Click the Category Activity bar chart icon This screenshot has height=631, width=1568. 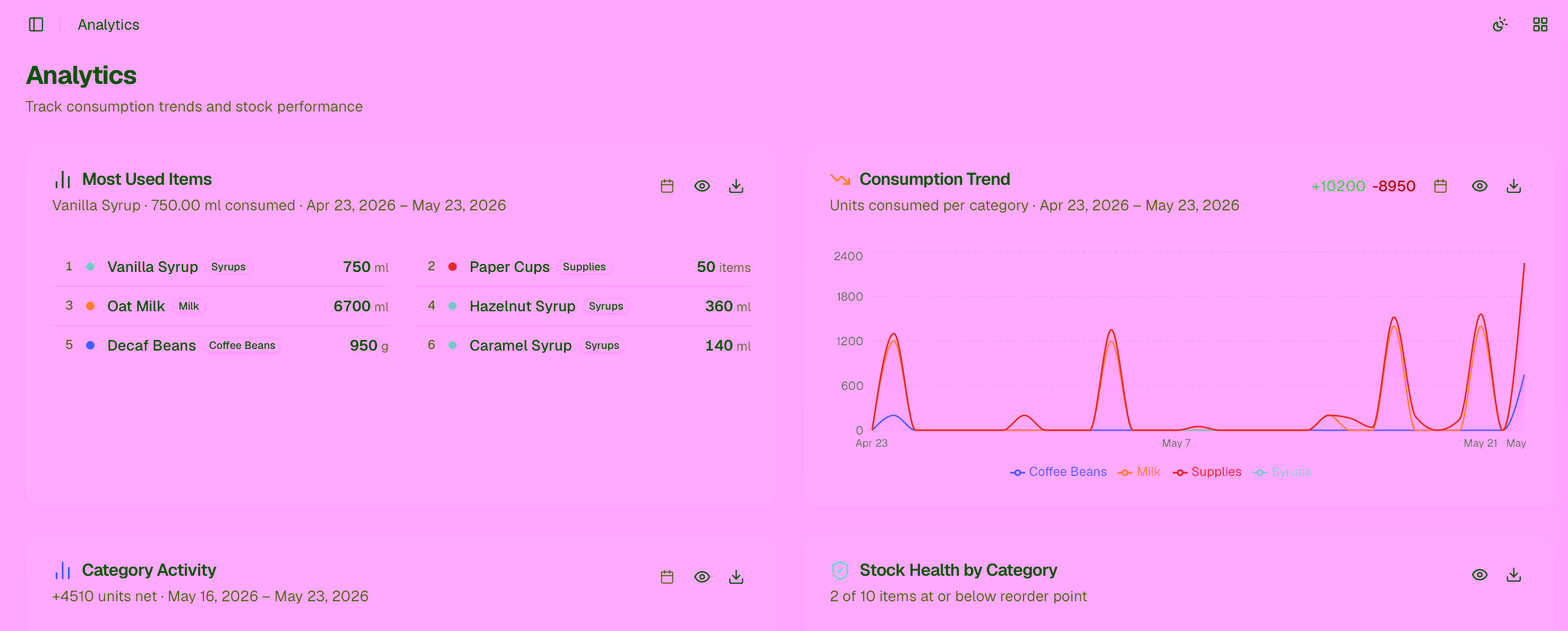63,570
